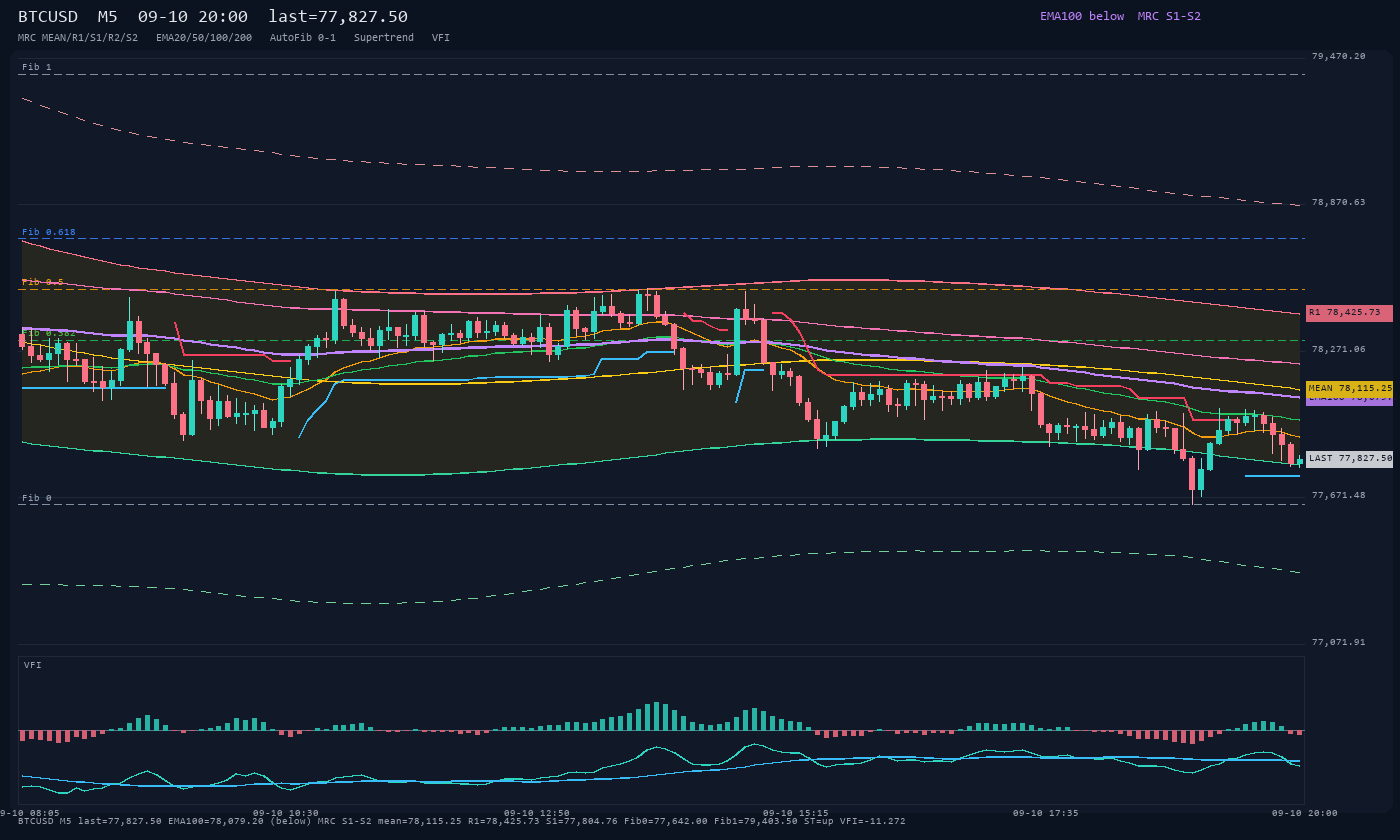Screen dimensions: 1400x840
Task: Select the AutoFib 0-1 indicator label
Action: coord(303,38)
